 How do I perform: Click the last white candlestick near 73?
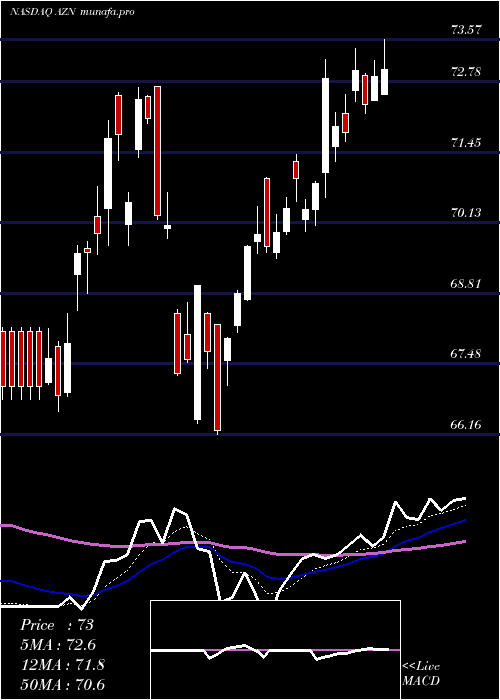[384, 82]
